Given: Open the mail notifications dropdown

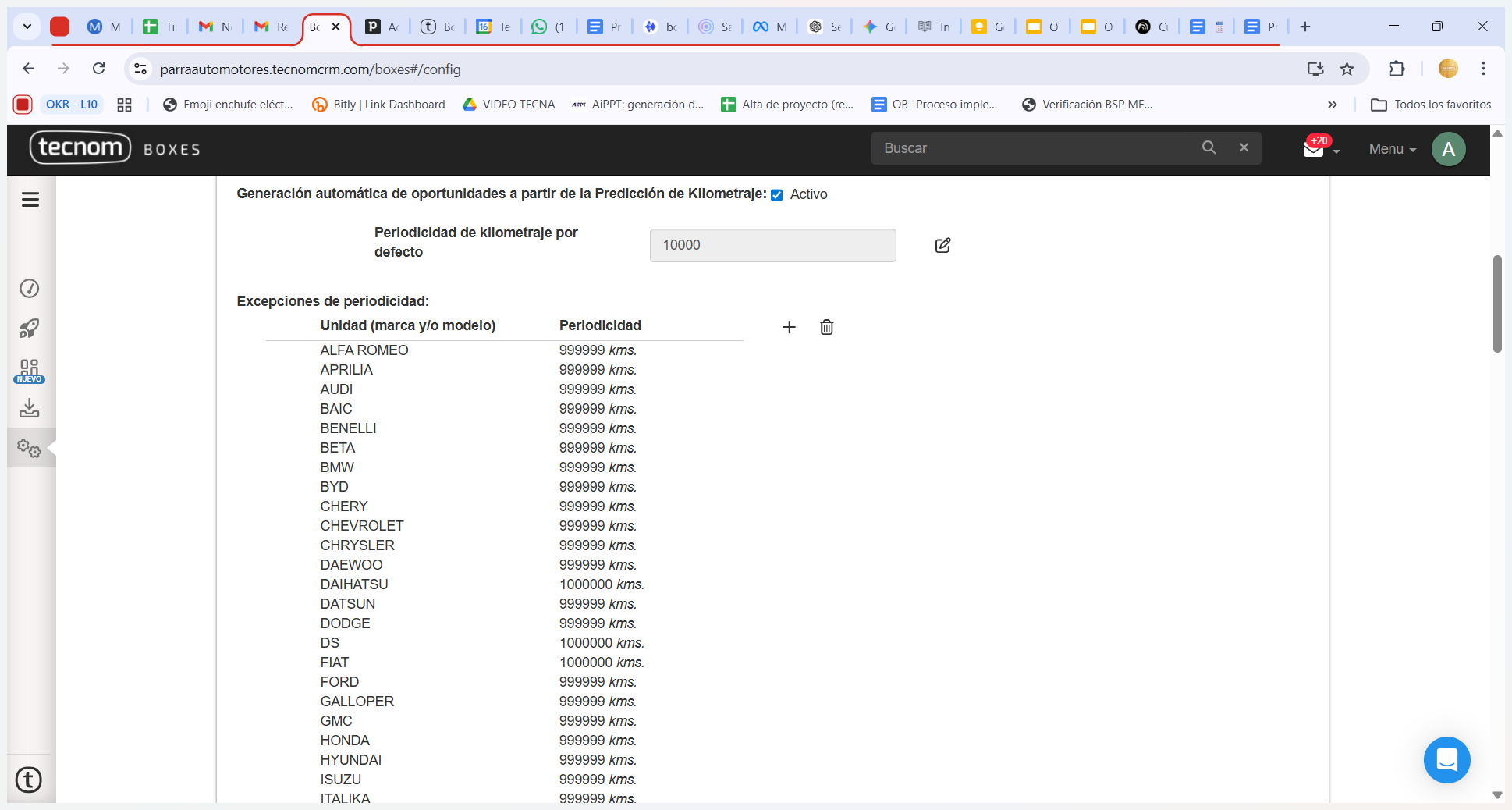Looking at the screenshot, I should click(1320, 148).
